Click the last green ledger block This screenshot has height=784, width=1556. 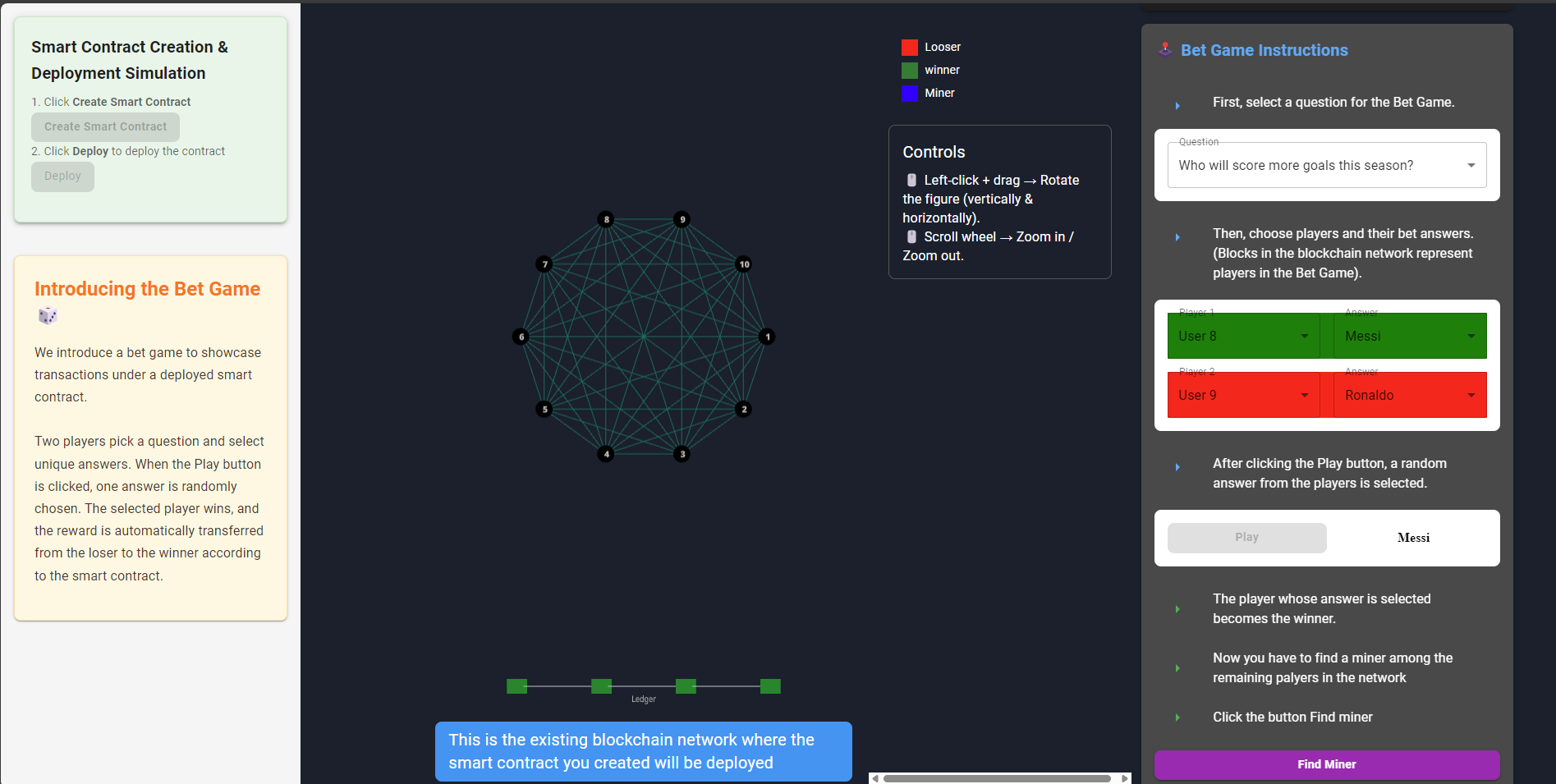point(770,686)
